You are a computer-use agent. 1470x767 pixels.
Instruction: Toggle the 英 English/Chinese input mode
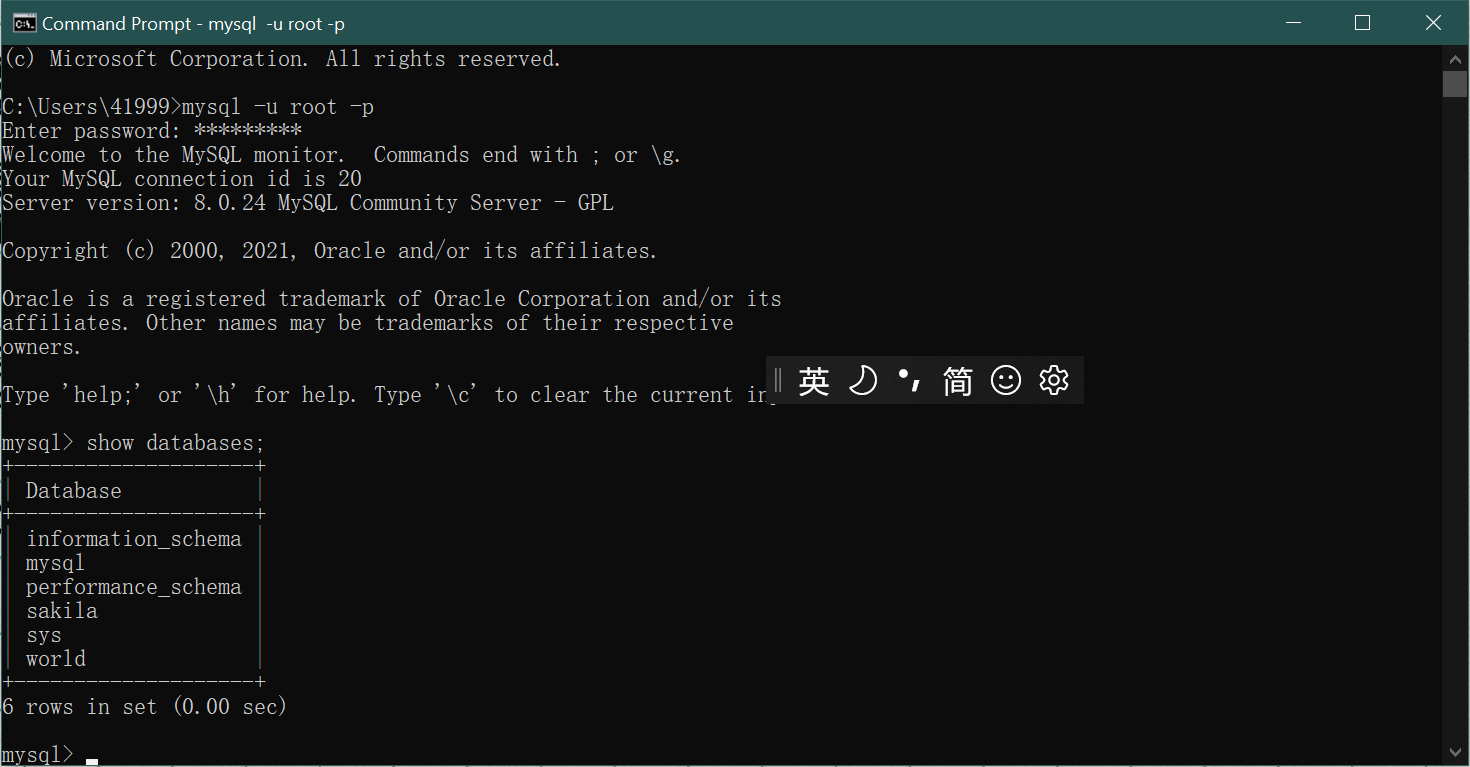pos(814,381)
